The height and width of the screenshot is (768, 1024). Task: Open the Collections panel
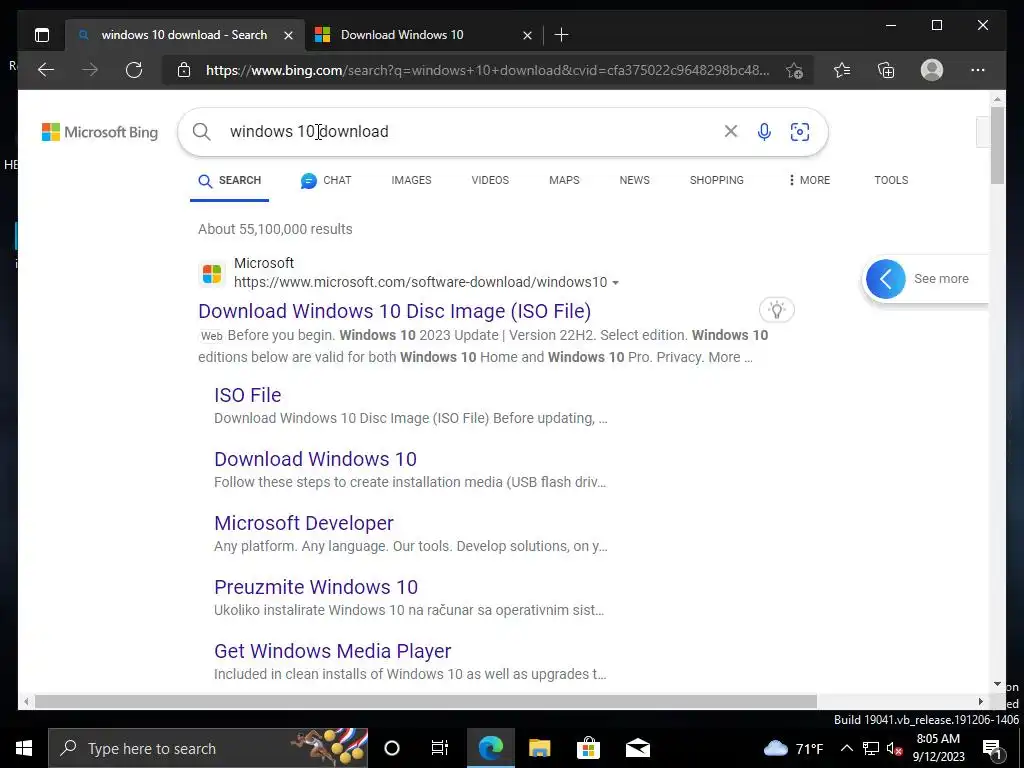pos(886,70)
